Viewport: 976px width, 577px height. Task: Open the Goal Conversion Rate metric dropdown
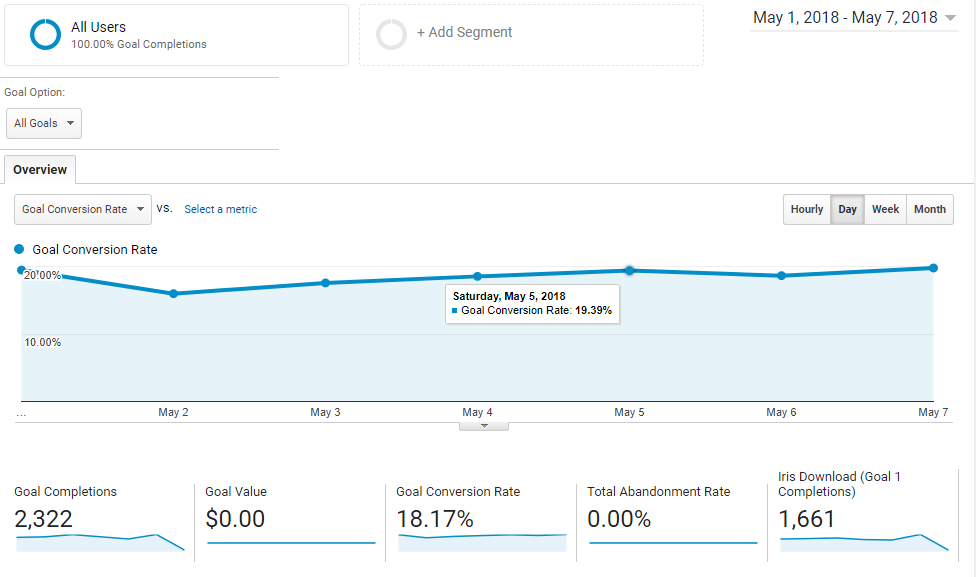pyautogui.click(x=83, y=210)
